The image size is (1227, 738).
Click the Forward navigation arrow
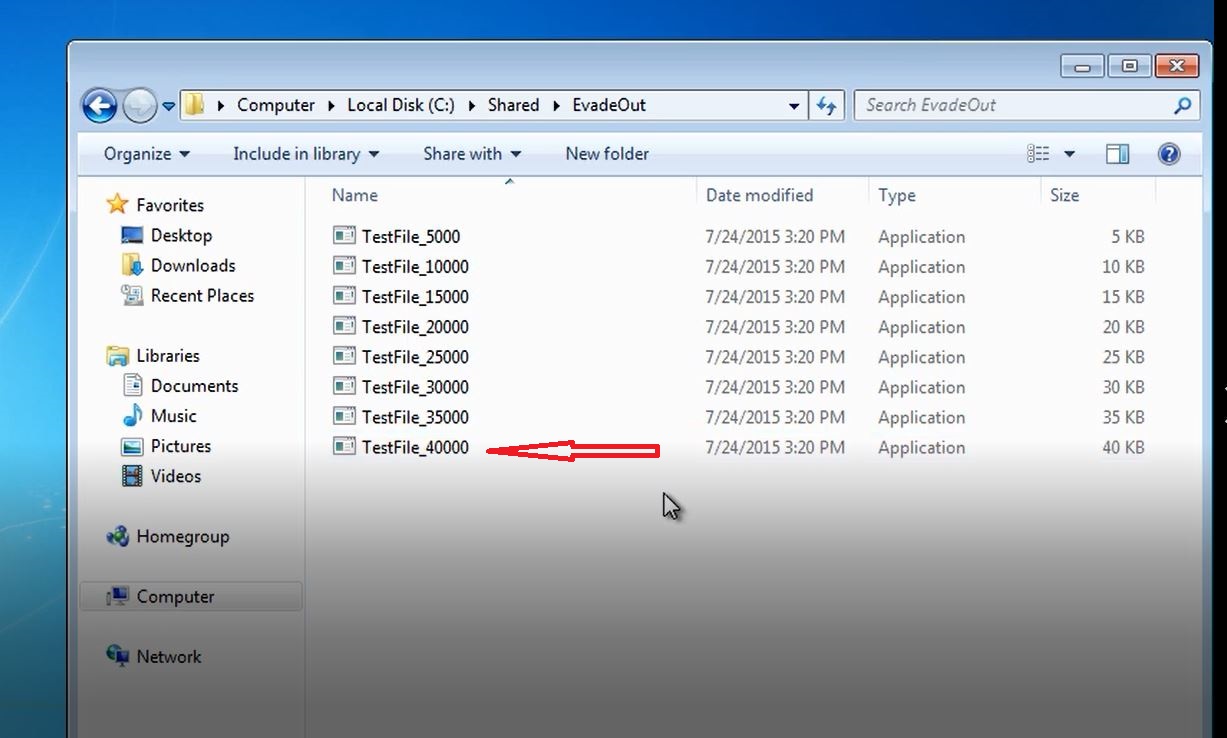[x=139, y=105]
